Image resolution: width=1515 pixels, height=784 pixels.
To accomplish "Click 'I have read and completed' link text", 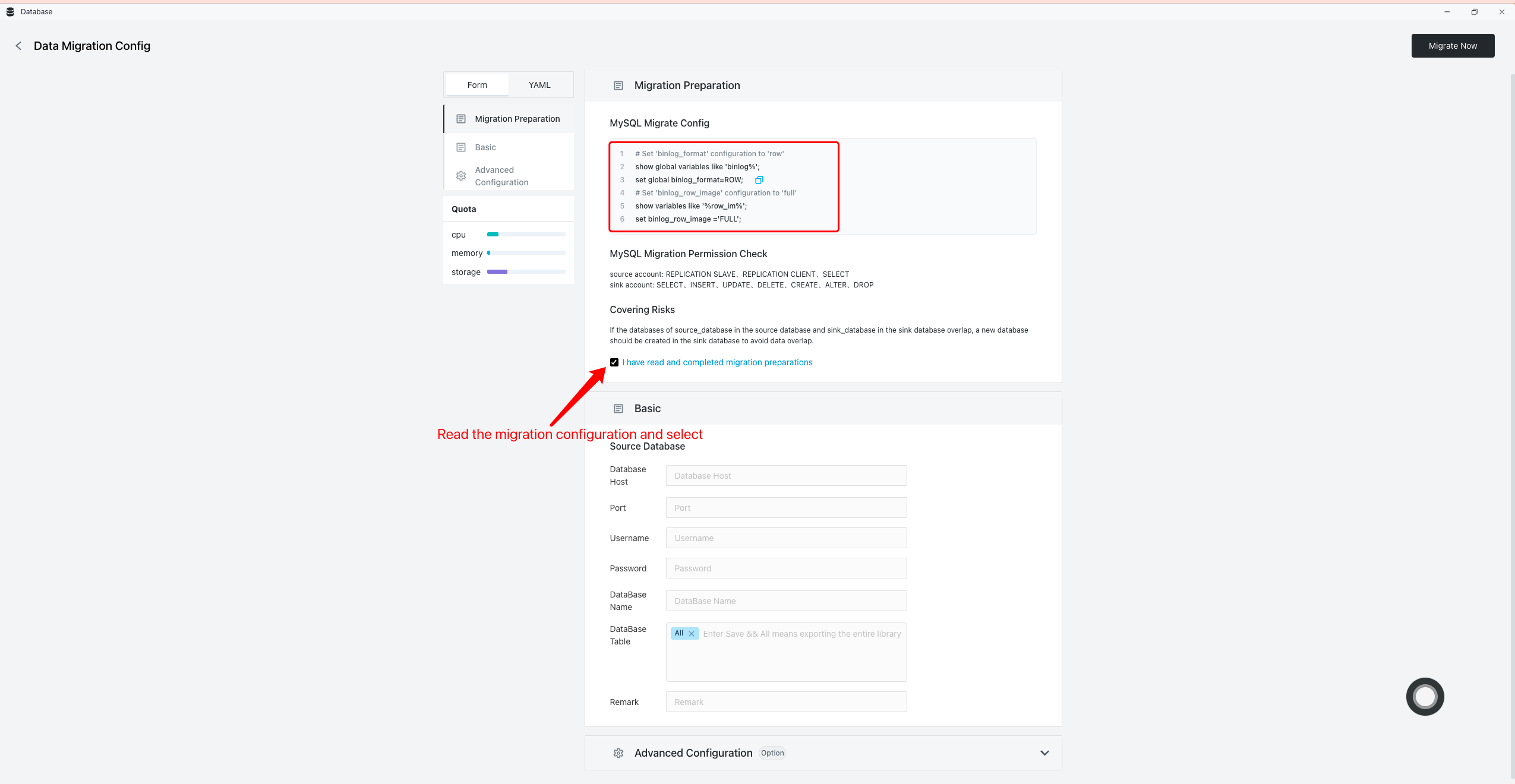I will pyautogui.click(x=717, y=362).
